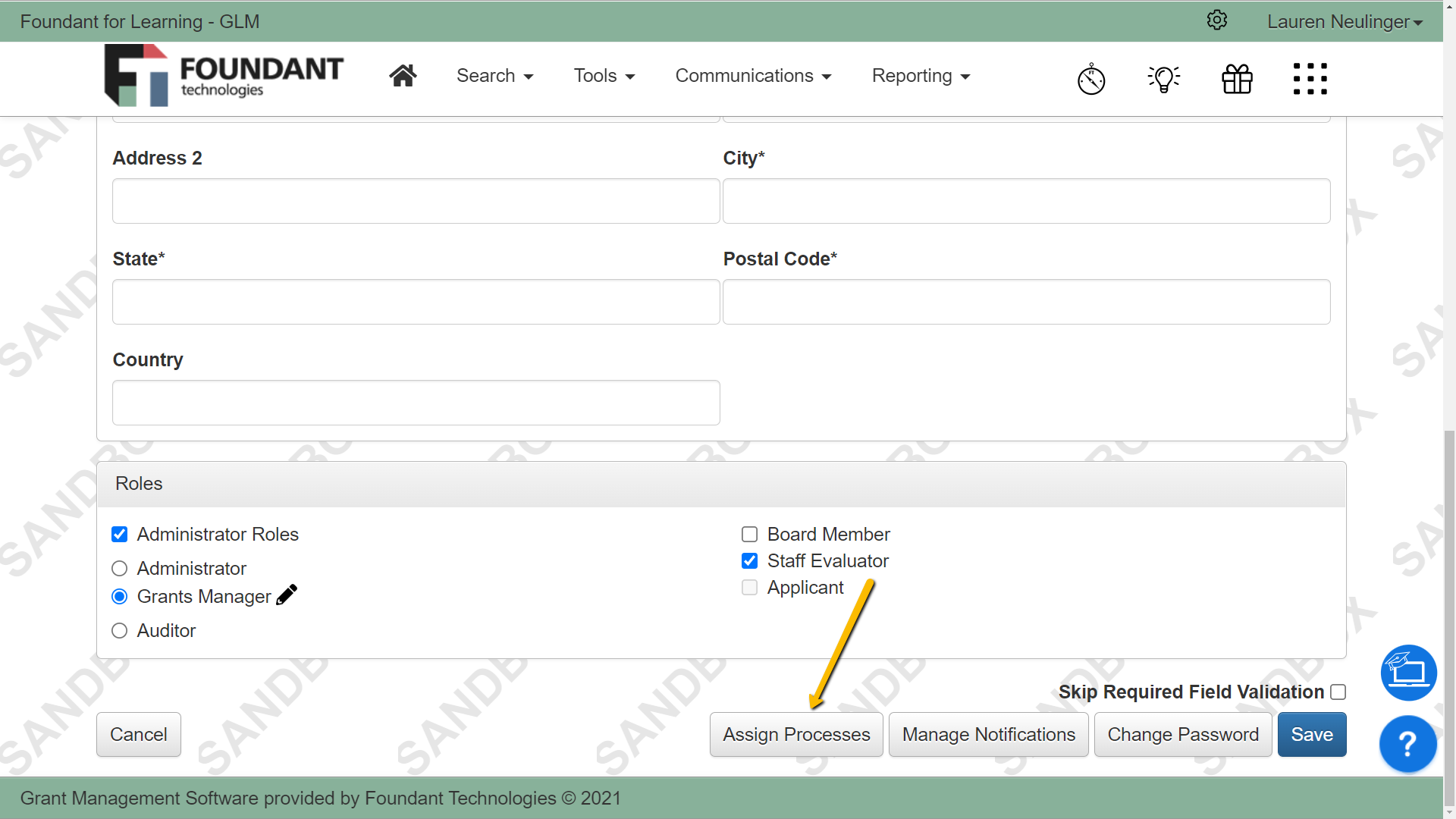Edit Grants Manager role with pencil icon
This screenshot has width=1456, height=819.
(x=287, y=595)
